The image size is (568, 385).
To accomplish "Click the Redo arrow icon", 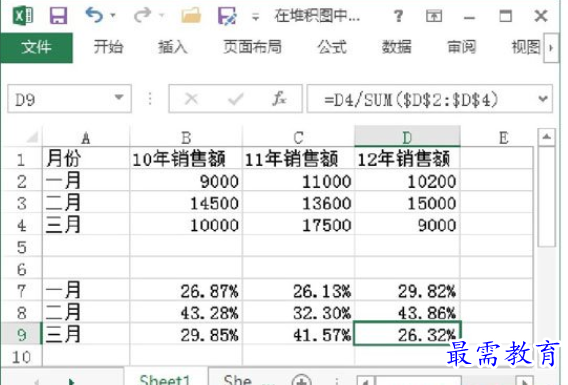I will point(142,15).
